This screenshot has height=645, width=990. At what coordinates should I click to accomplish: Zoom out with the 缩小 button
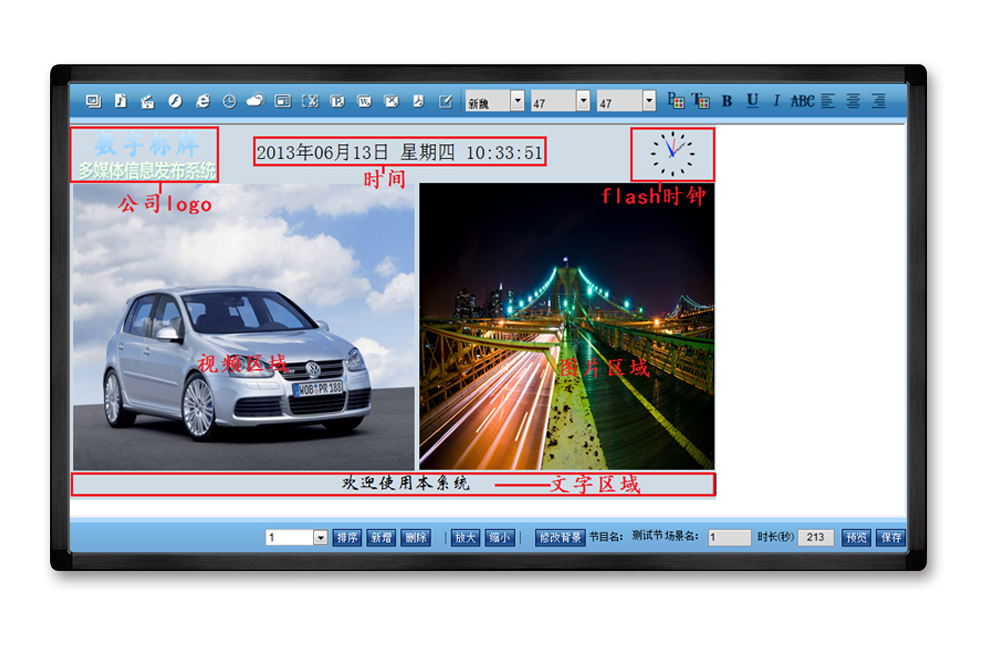click(x=499, y=538)
